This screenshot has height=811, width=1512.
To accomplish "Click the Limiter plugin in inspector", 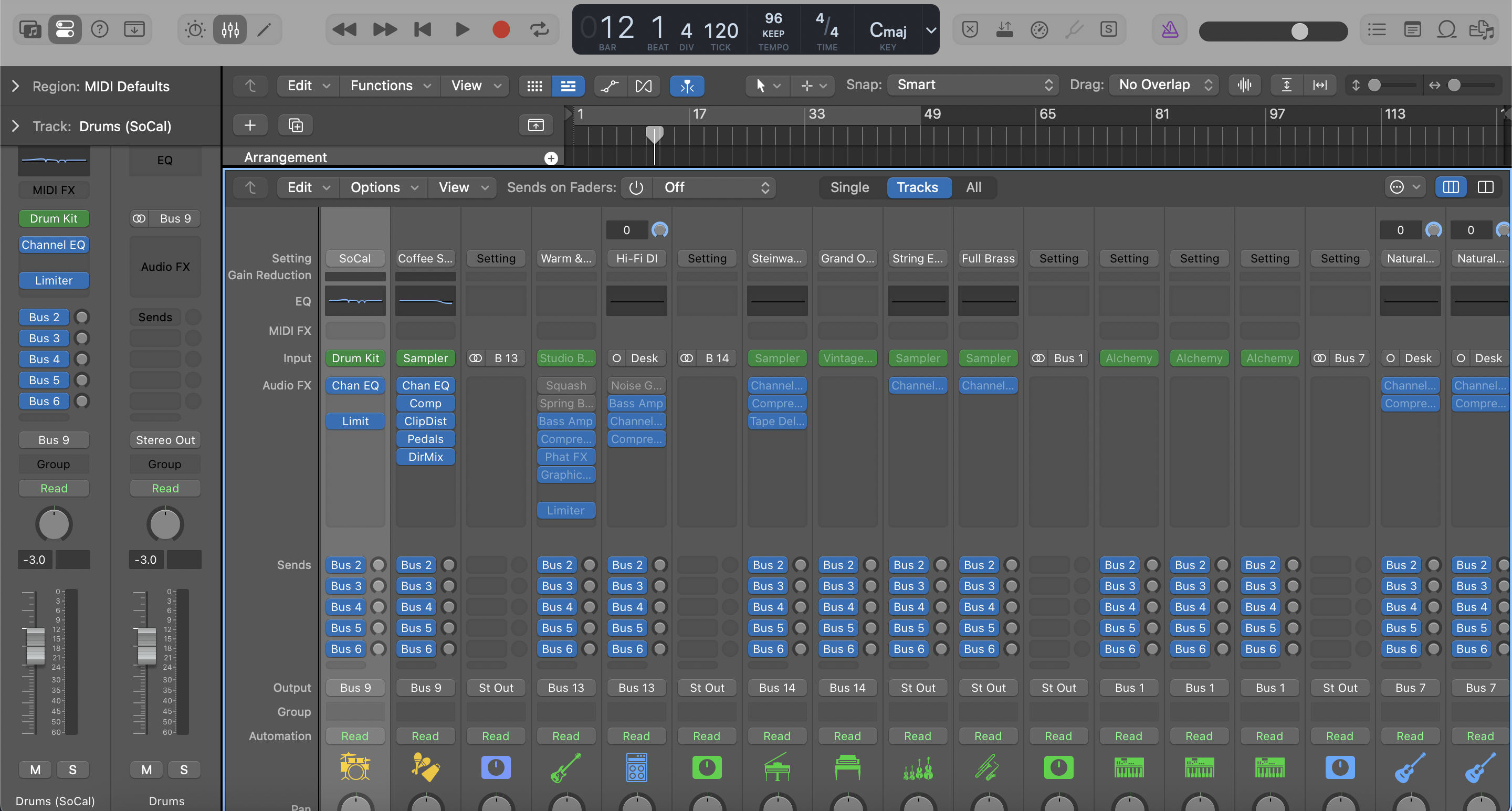I will (54, 280).
